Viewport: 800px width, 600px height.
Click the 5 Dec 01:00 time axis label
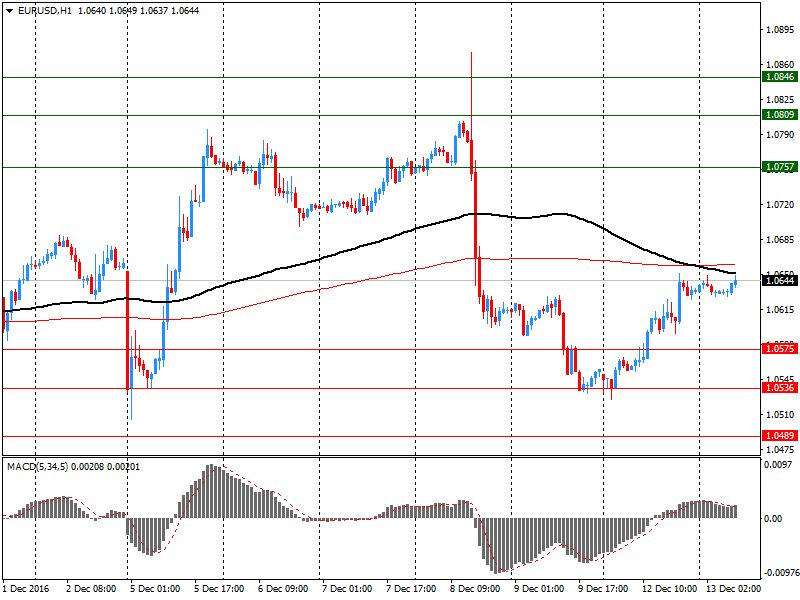[x=155, y=589]
